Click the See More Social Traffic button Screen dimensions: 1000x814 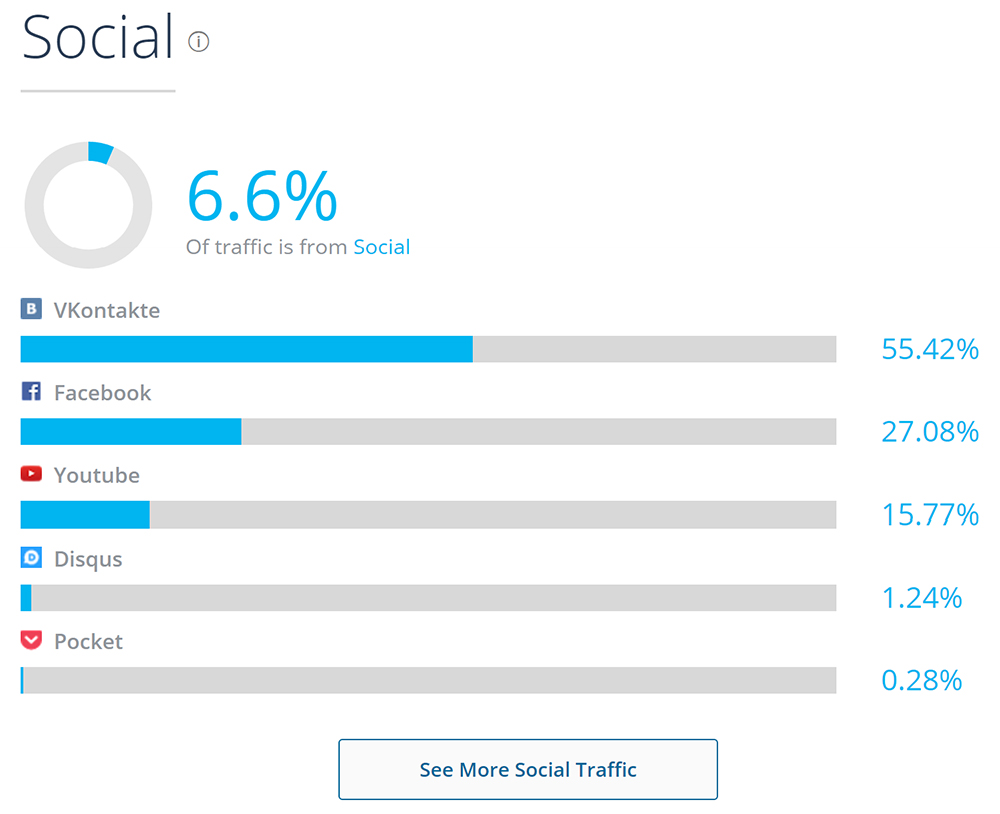click(x=528, y=769)
